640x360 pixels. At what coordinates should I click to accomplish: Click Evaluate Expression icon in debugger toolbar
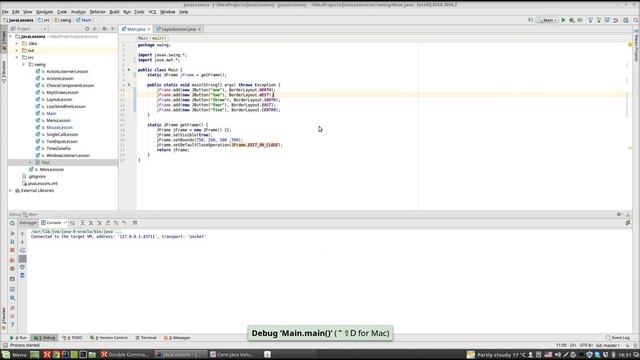pyautogui.click(x=135, y=223)
